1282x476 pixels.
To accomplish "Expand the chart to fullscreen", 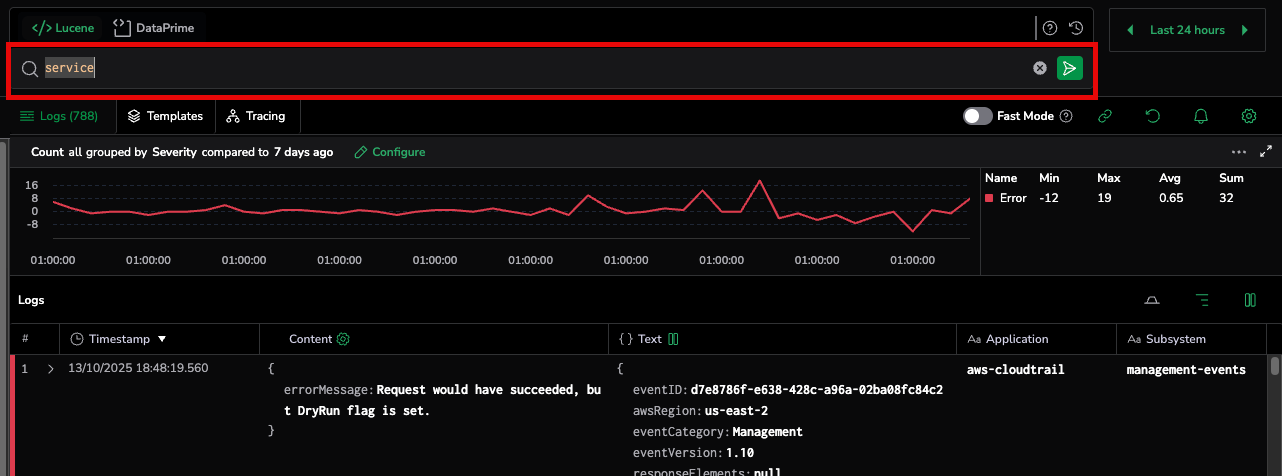I will pyautogui.click(x=1266, y=152).
